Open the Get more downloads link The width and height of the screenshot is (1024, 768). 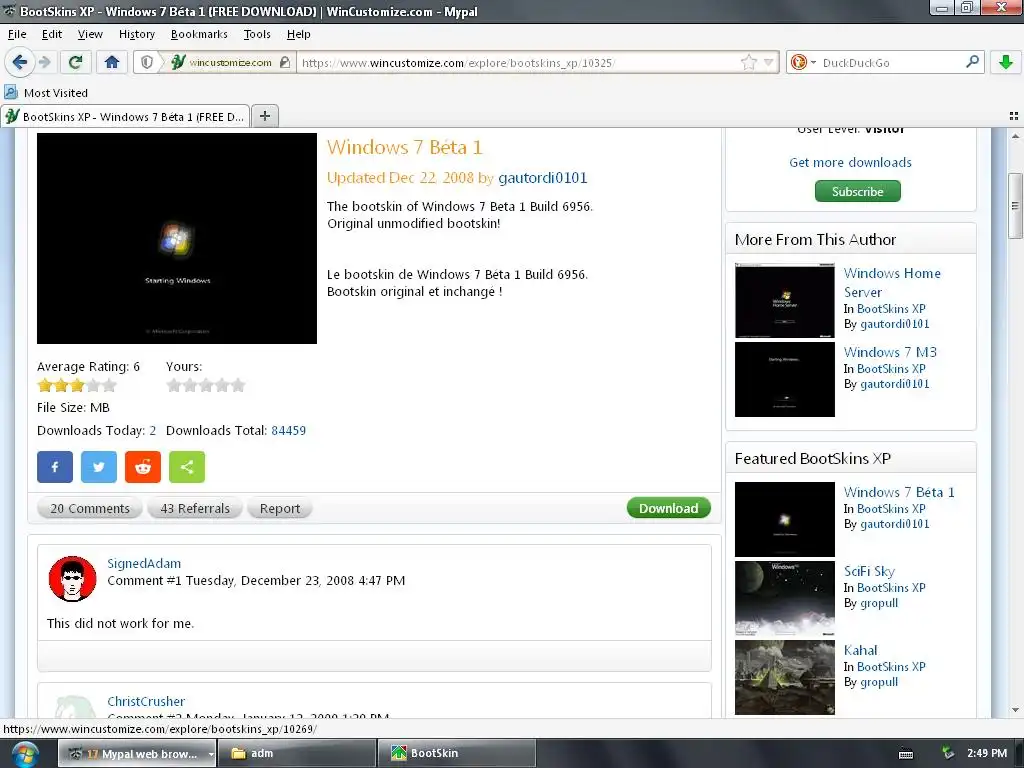[850, 162]
